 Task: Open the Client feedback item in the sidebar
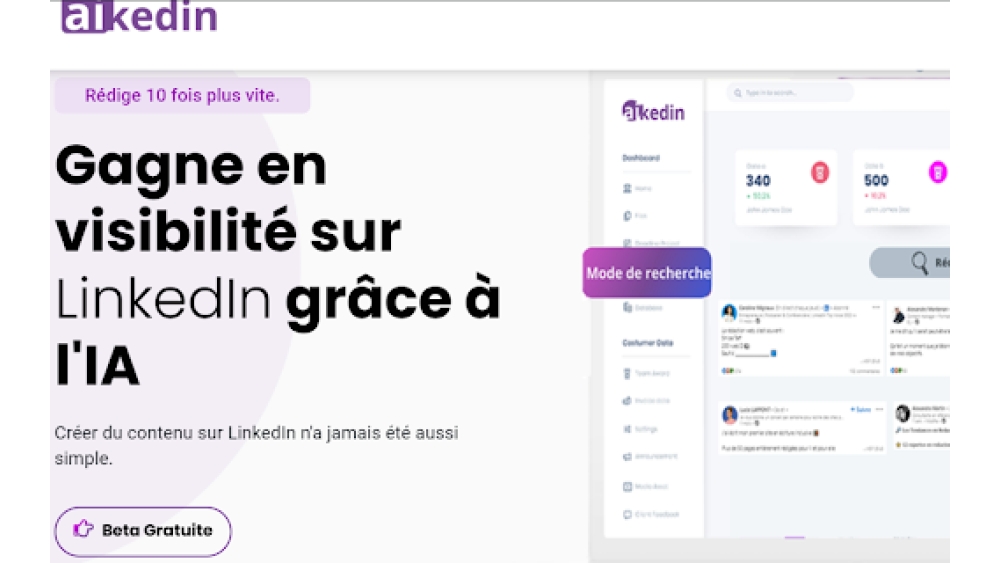tap(651, 514)
